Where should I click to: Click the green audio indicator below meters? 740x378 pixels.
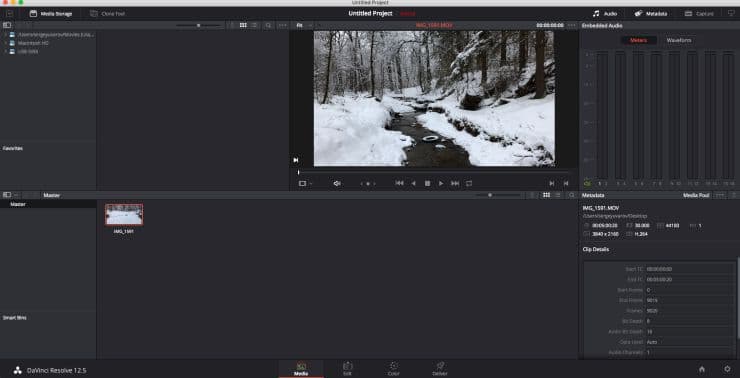point(587,183)
